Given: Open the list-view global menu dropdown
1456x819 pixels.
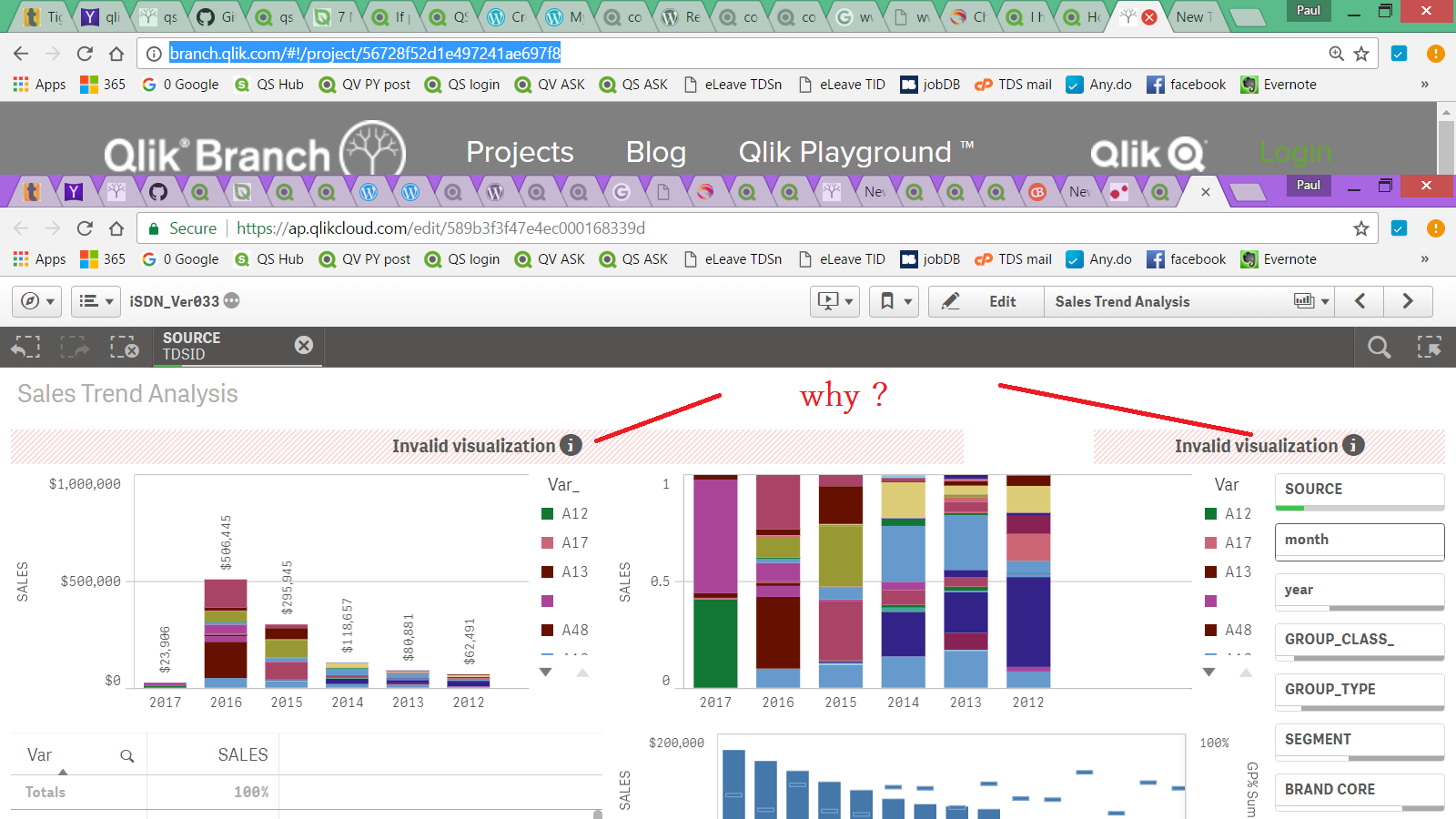Looking at the screenshot, I should [x=96, y=301].
